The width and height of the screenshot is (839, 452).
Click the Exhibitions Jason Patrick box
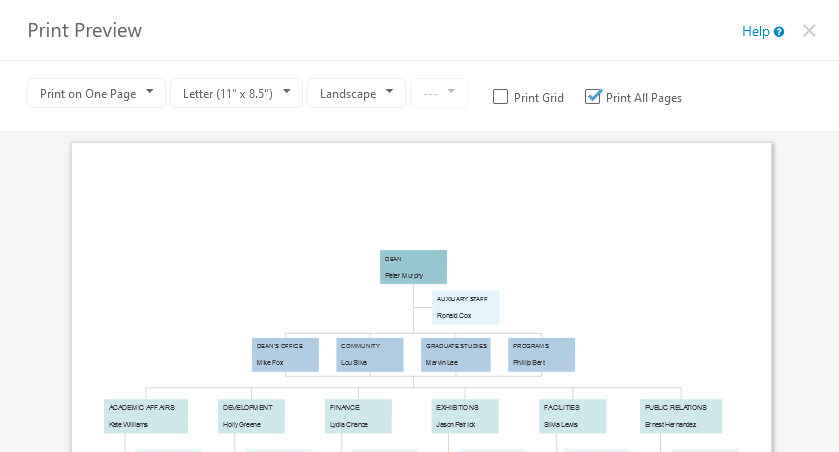click(x=465, y=416)
